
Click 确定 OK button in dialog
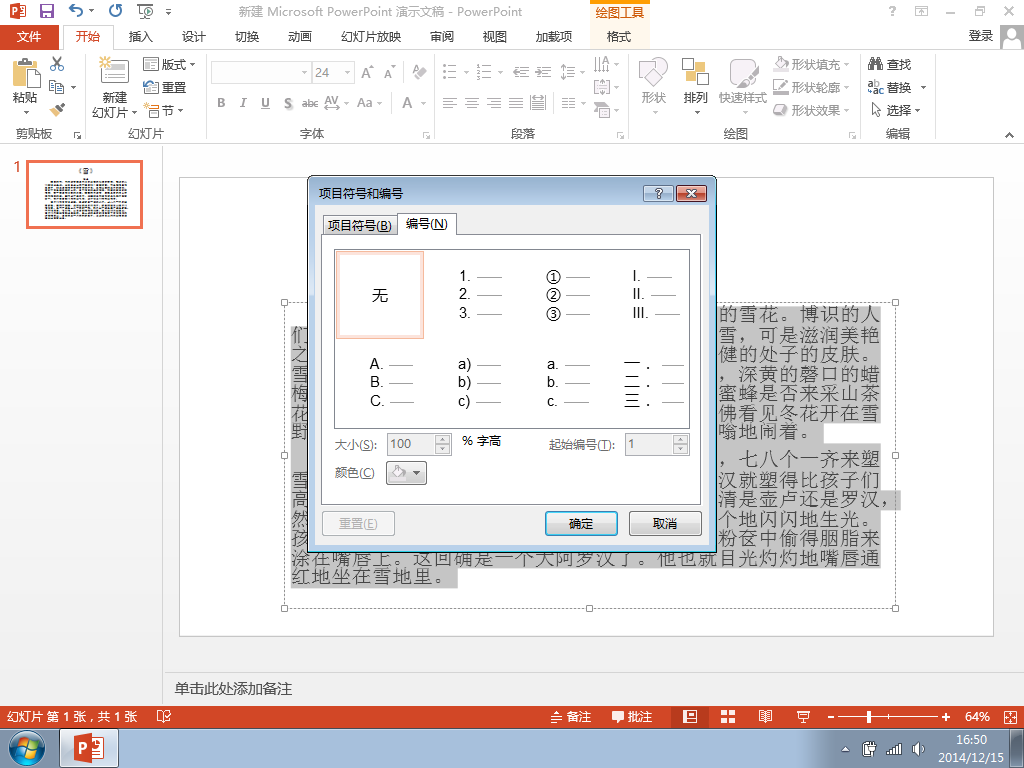tap(581, 523)
